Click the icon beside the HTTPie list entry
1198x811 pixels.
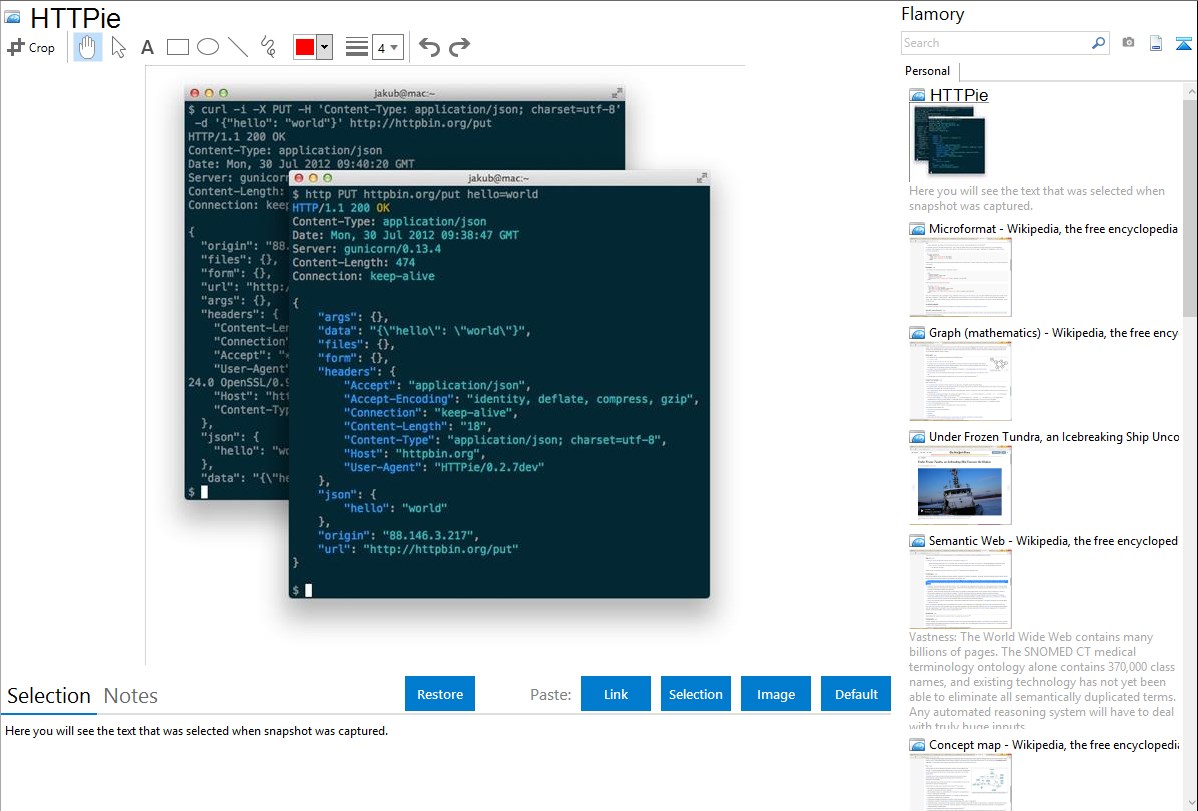point(918,96)
